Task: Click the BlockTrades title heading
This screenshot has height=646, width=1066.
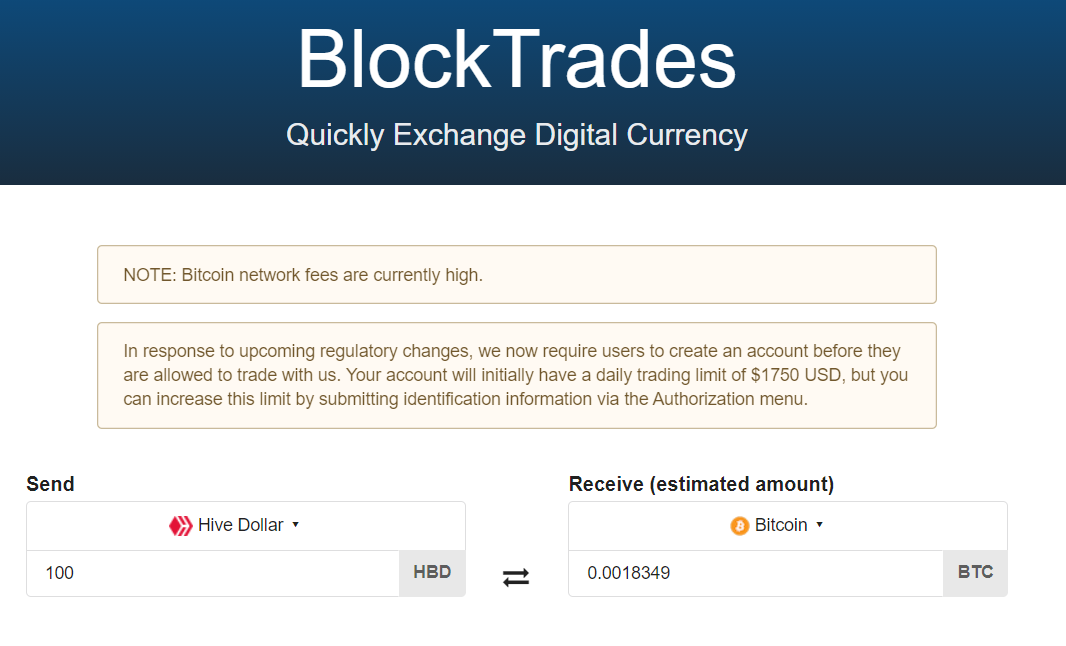Action: coord(517,59)
